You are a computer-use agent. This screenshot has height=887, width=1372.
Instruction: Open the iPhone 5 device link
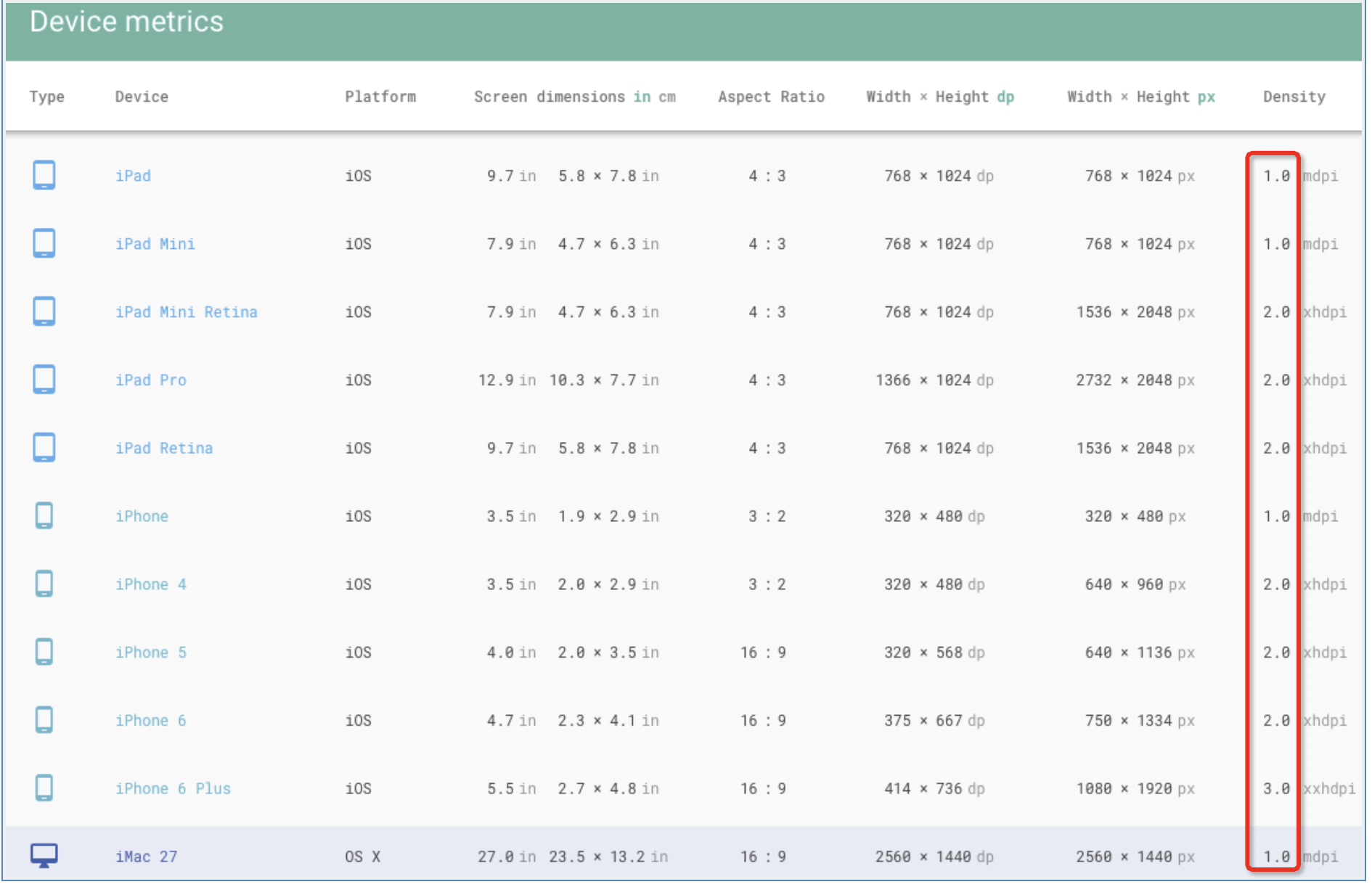[151, 653]
